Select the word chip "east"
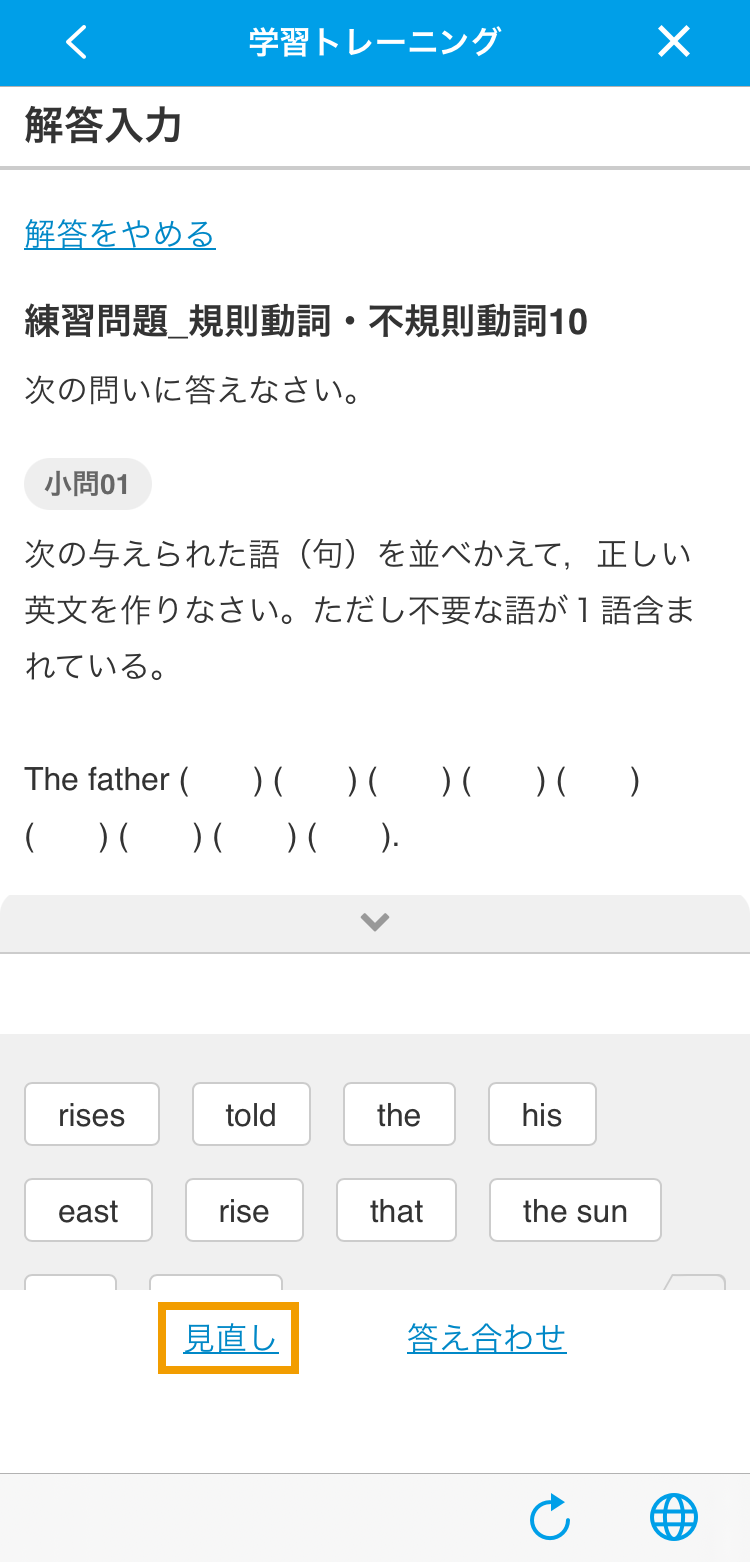Screen dimensions: 750x1562 pos(88,1210)
